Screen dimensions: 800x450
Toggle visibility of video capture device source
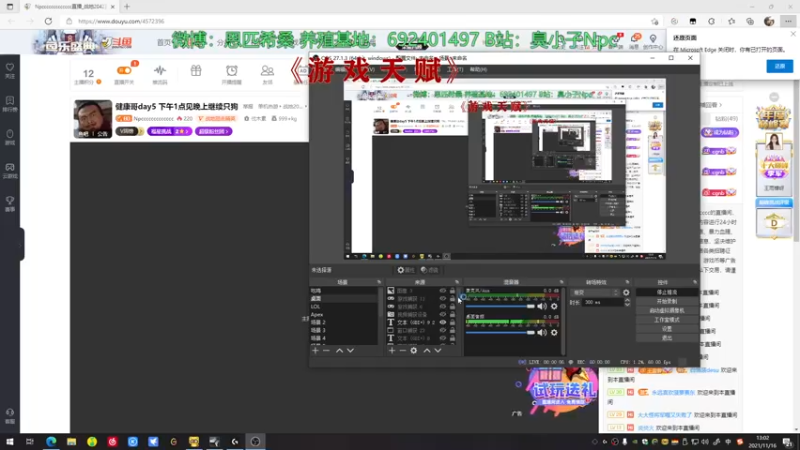[x=442, y=314]
